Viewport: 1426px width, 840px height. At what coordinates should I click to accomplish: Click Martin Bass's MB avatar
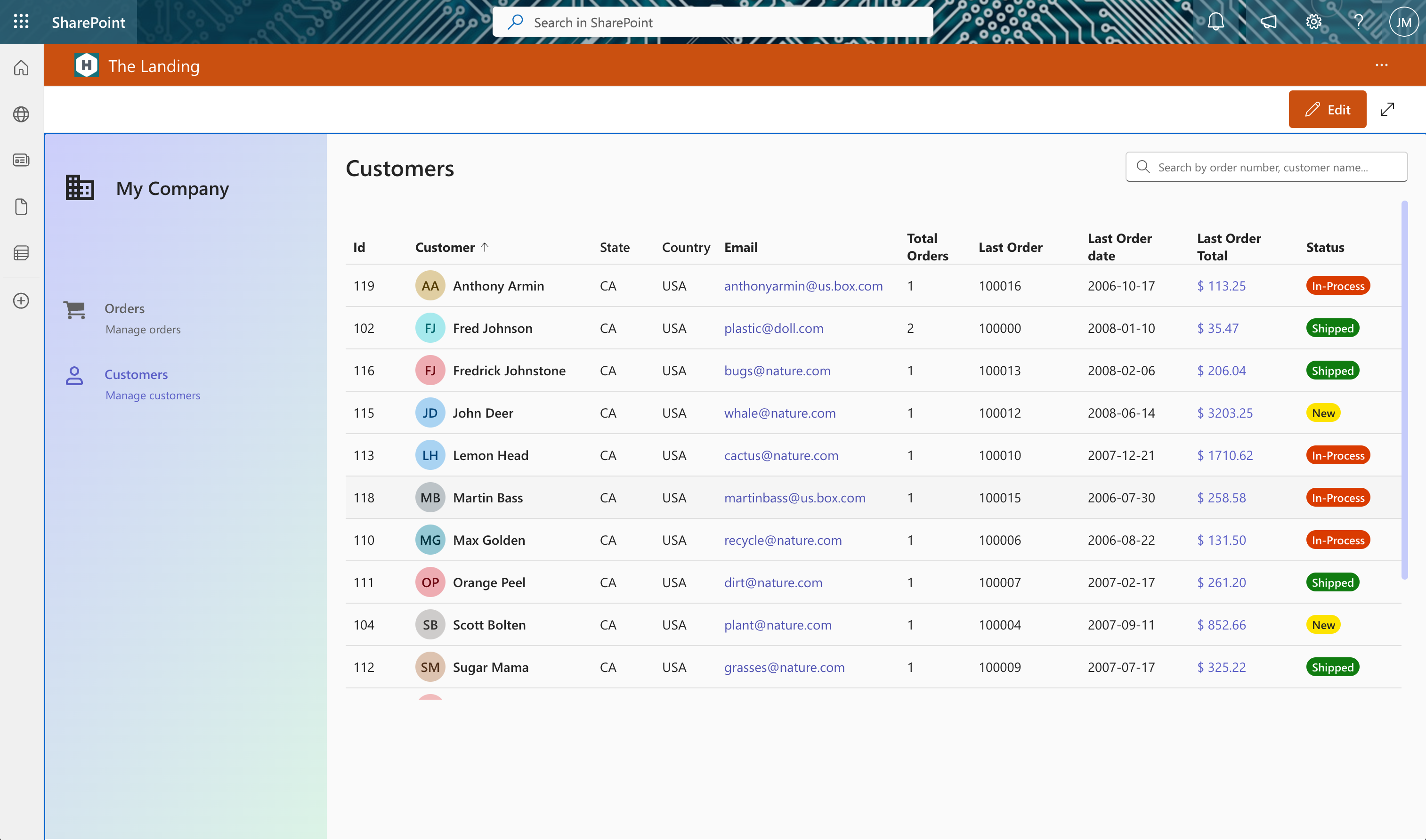(430, 498)
